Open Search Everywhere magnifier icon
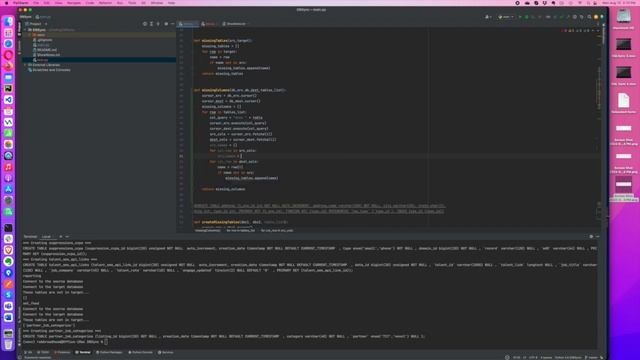 [x=589, y=17]
